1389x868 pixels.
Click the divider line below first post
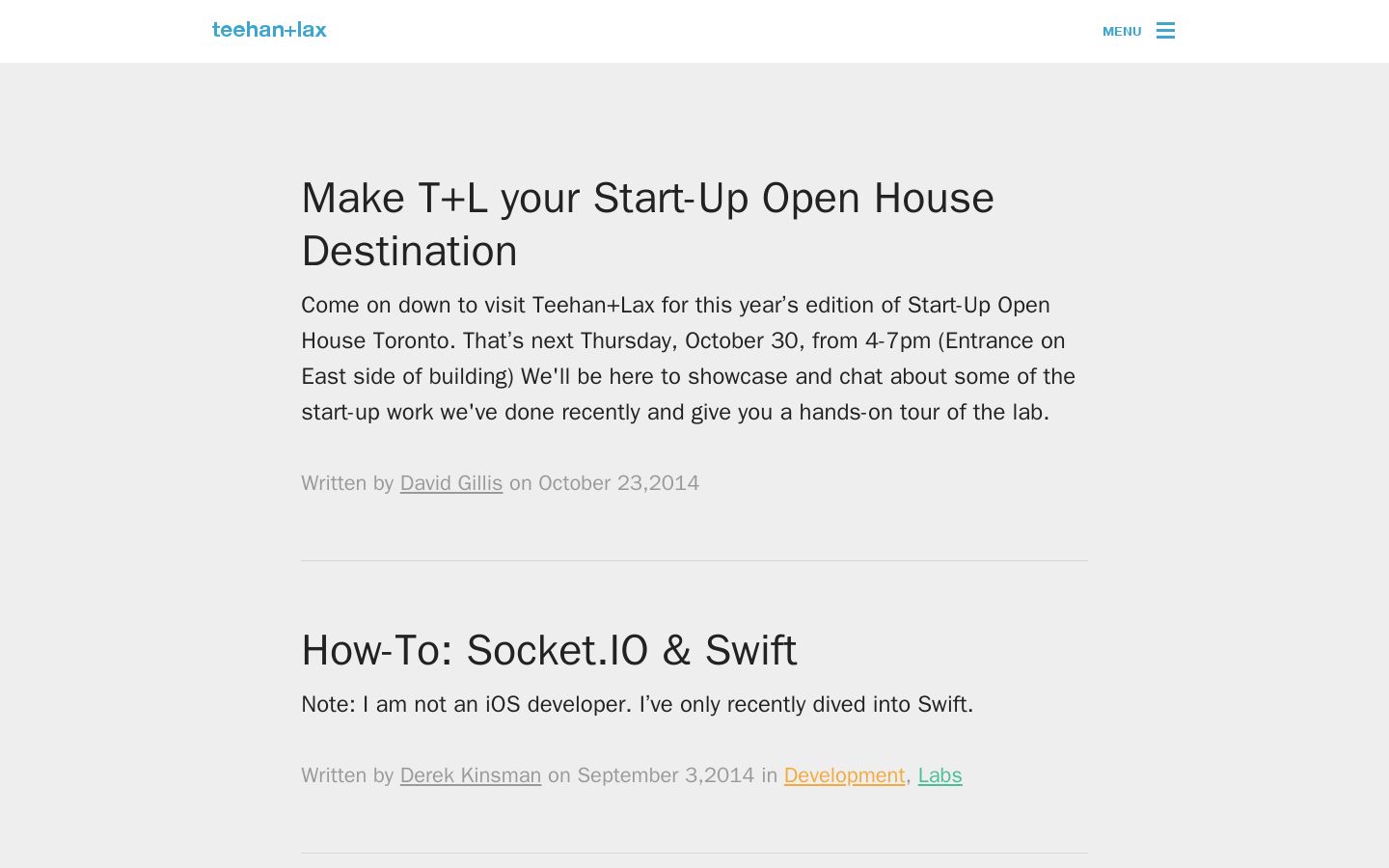tap(694, 560)
